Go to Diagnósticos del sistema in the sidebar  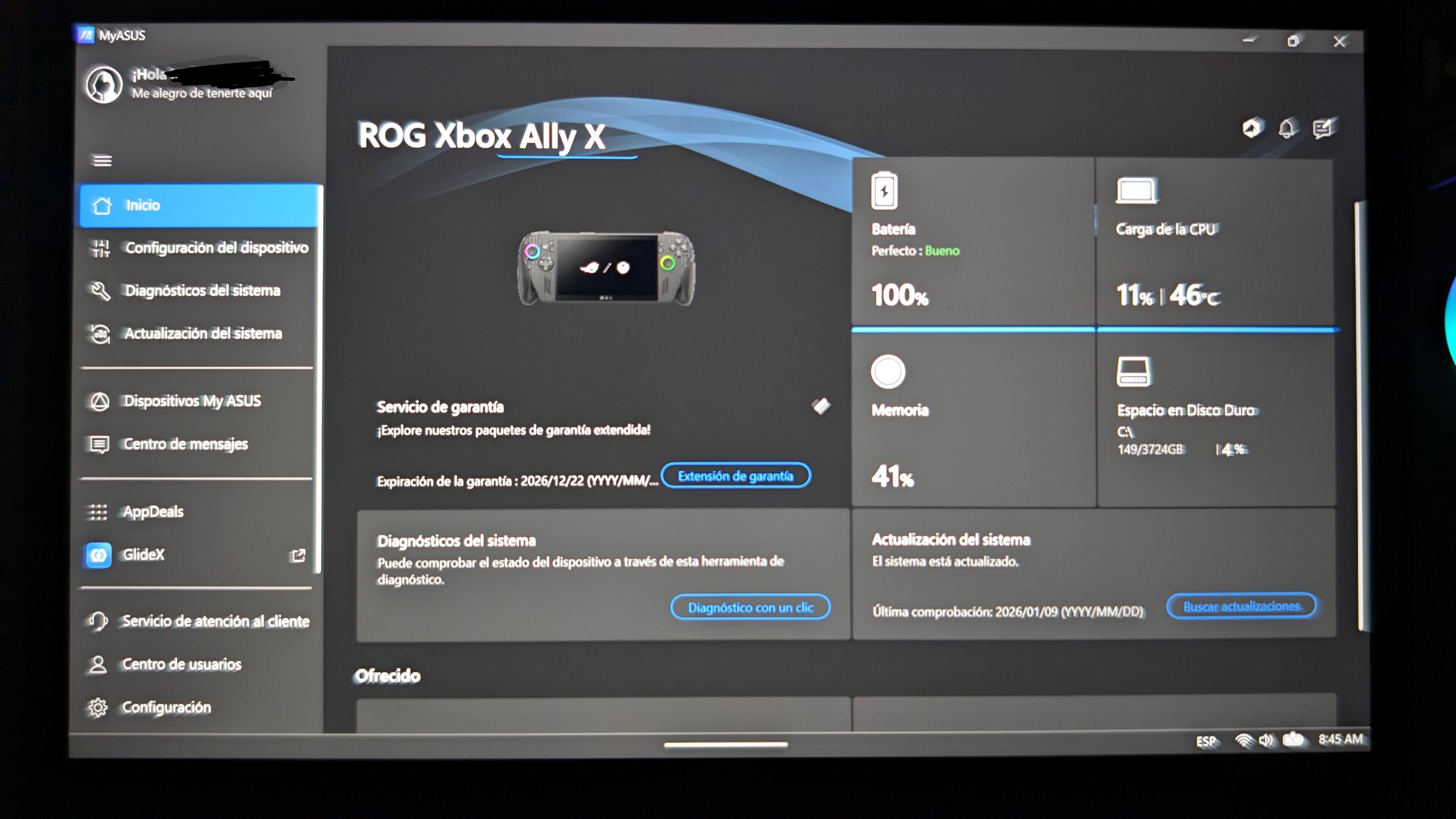click(202, 290)
